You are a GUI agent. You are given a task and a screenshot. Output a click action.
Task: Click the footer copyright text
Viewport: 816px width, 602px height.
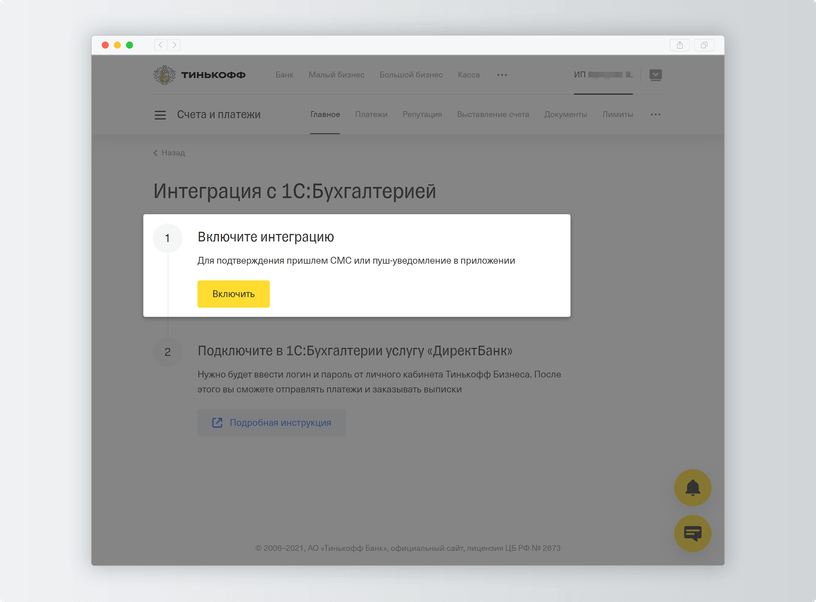408,548
